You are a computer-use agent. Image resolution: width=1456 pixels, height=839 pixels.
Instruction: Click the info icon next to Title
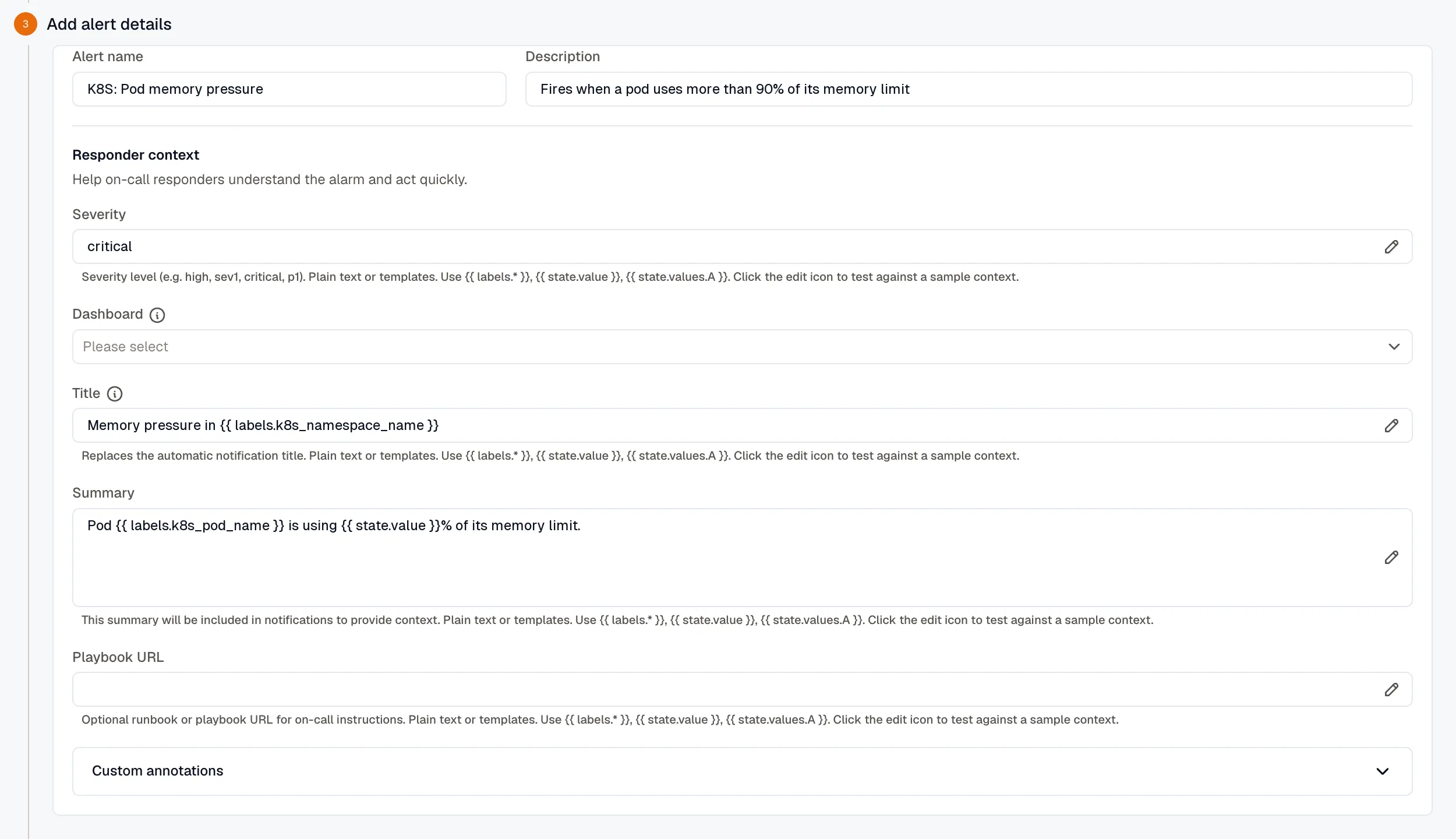(115, 394)
